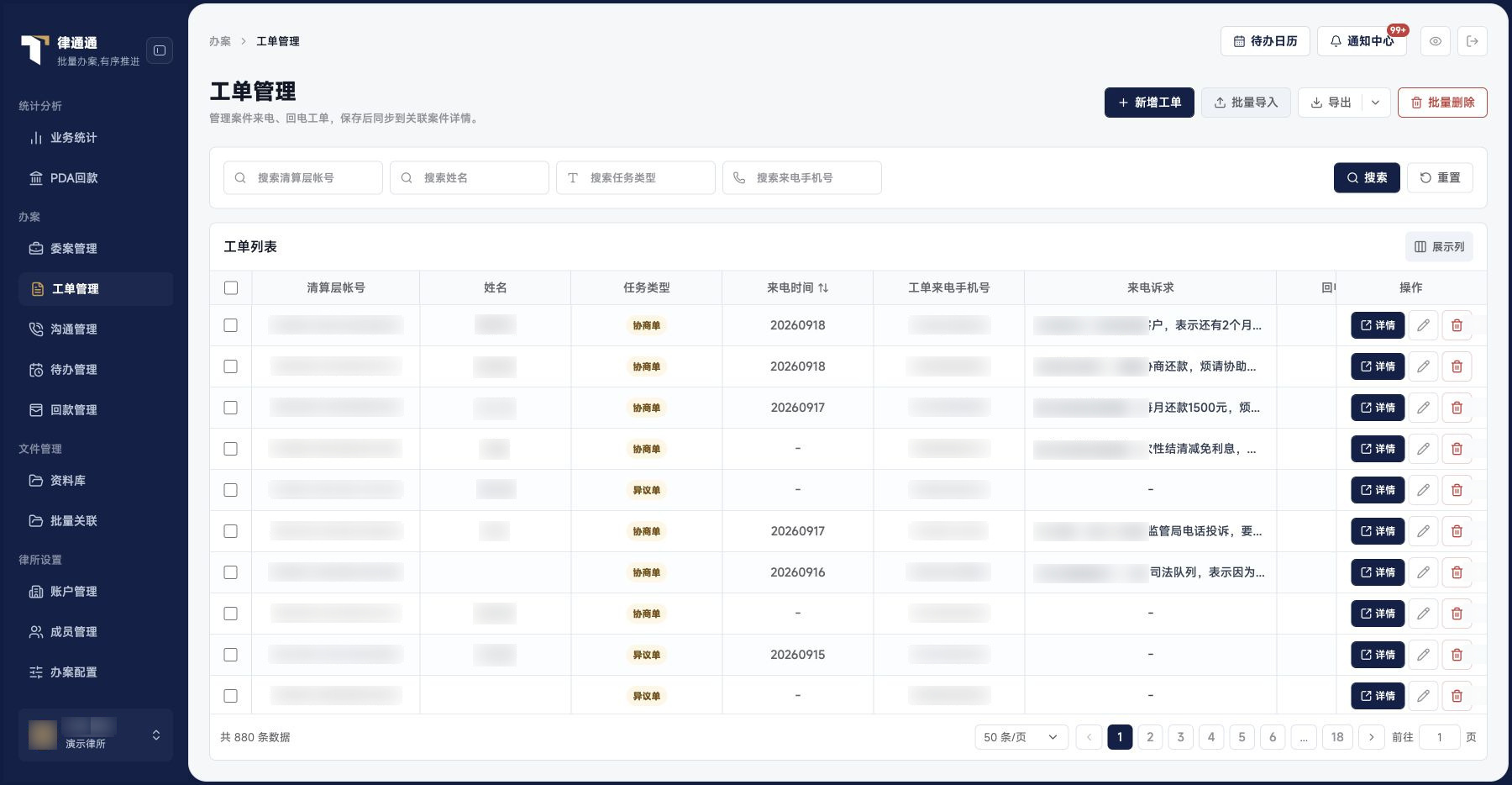Open 待办管理 in sidebar
The height and width of the screenshot is (785, 1512).
96,370
